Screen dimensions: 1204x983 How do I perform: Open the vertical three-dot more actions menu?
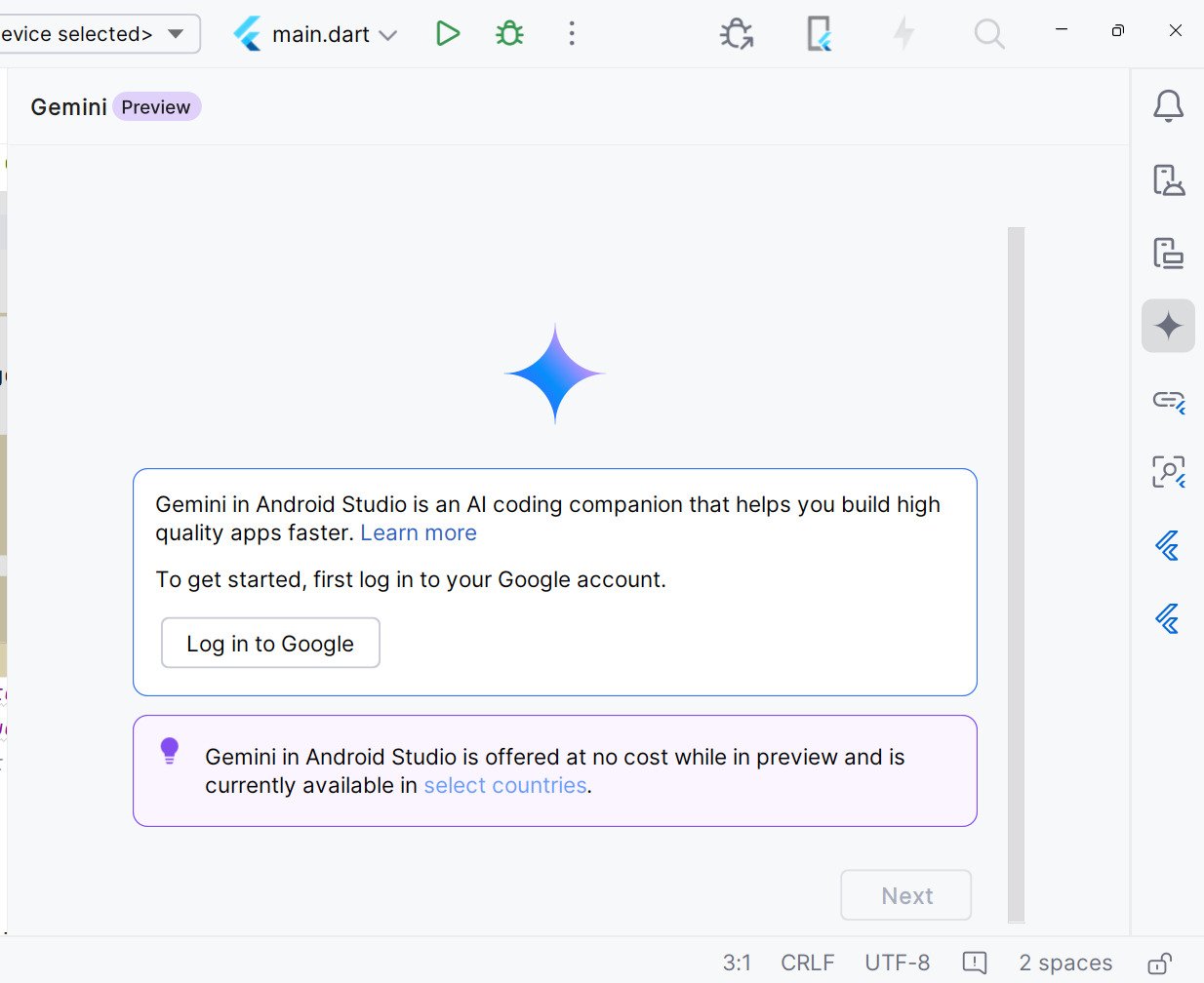pos(572,34)
